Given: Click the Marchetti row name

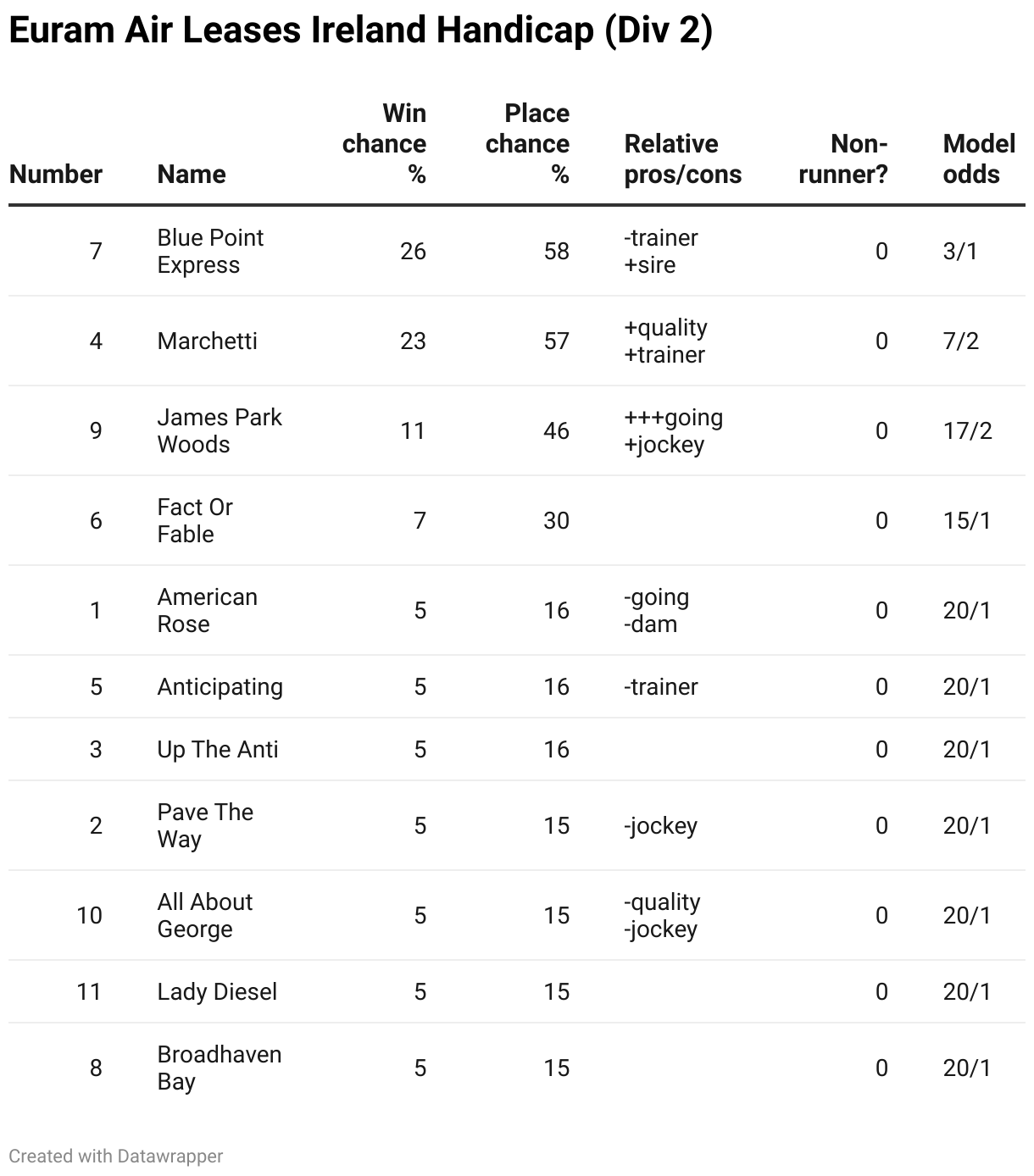Looking at the screenshot, I should click(x=208, y=341).
